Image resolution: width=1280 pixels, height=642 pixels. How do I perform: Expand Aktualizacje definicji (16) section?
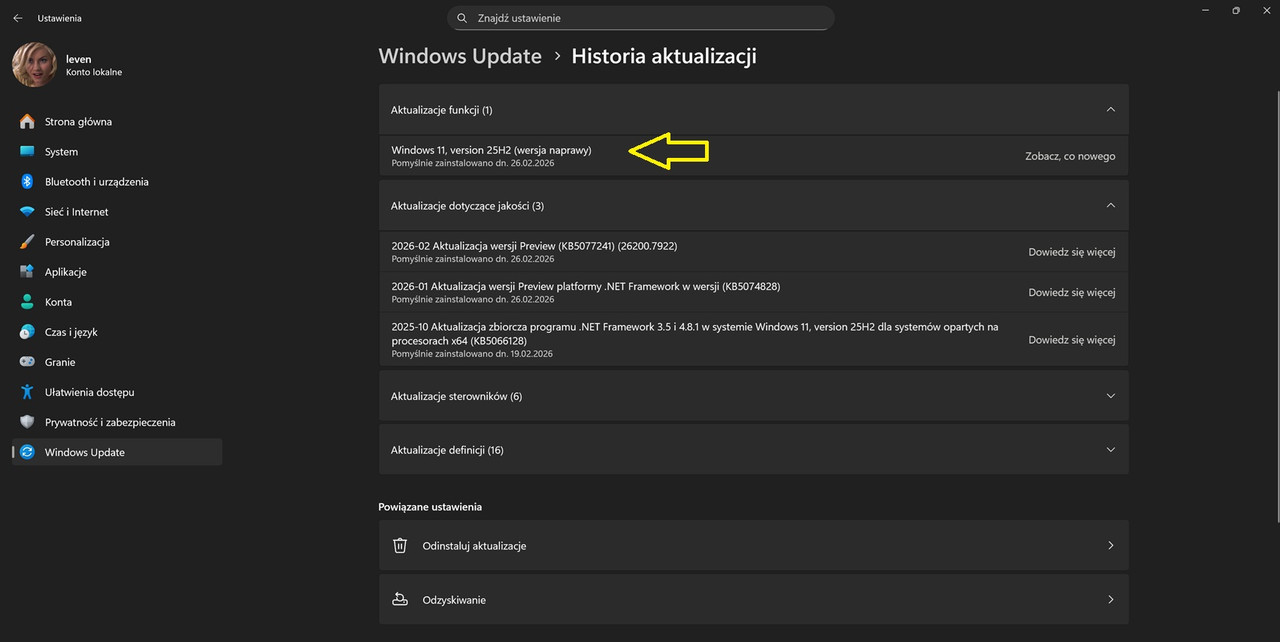point(754,450)
